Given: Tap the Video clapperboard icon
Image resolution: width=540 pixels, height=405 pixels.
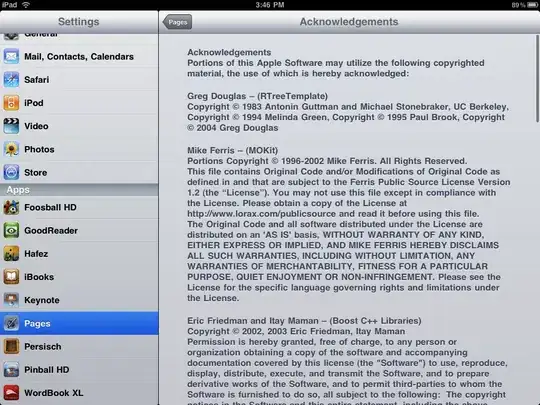Looking at the screenshot, I should 11,126.
